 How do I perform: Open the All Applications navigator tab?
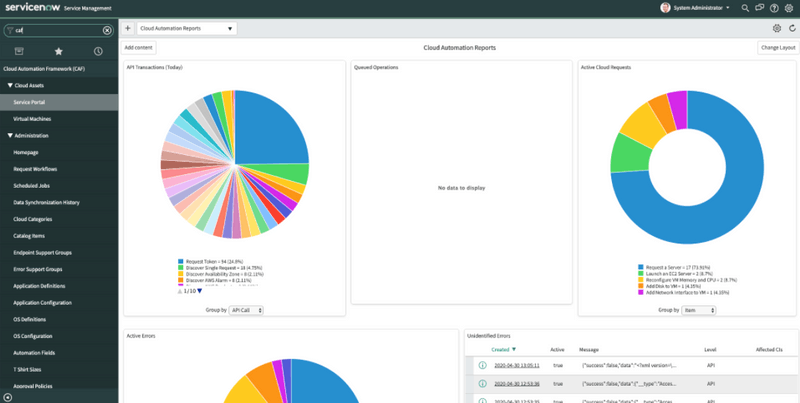(x=19, y=51)
